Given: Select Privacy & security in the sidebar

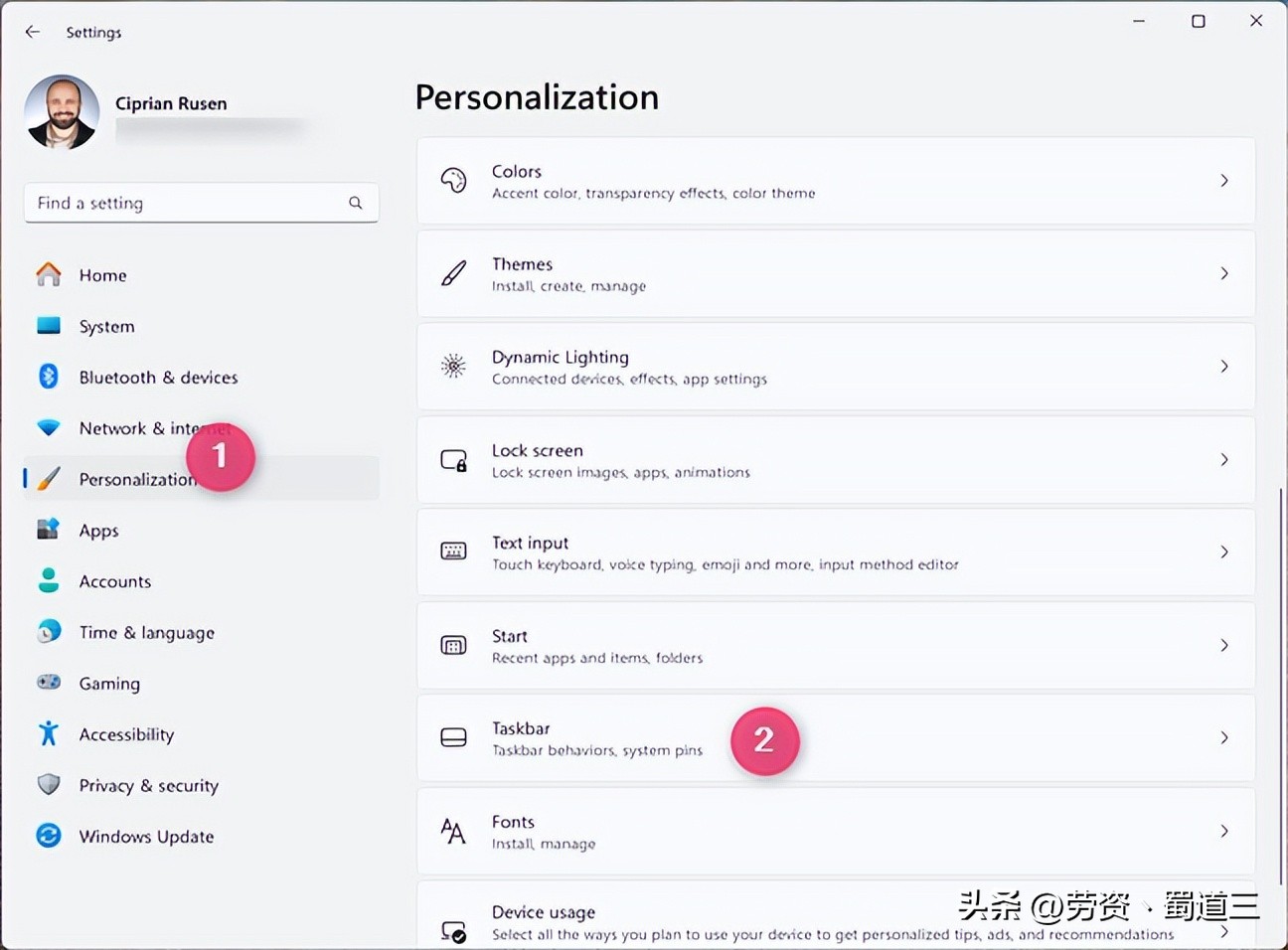Looking at the screenshot, I should pyautogui.click(x=148, y=785).
